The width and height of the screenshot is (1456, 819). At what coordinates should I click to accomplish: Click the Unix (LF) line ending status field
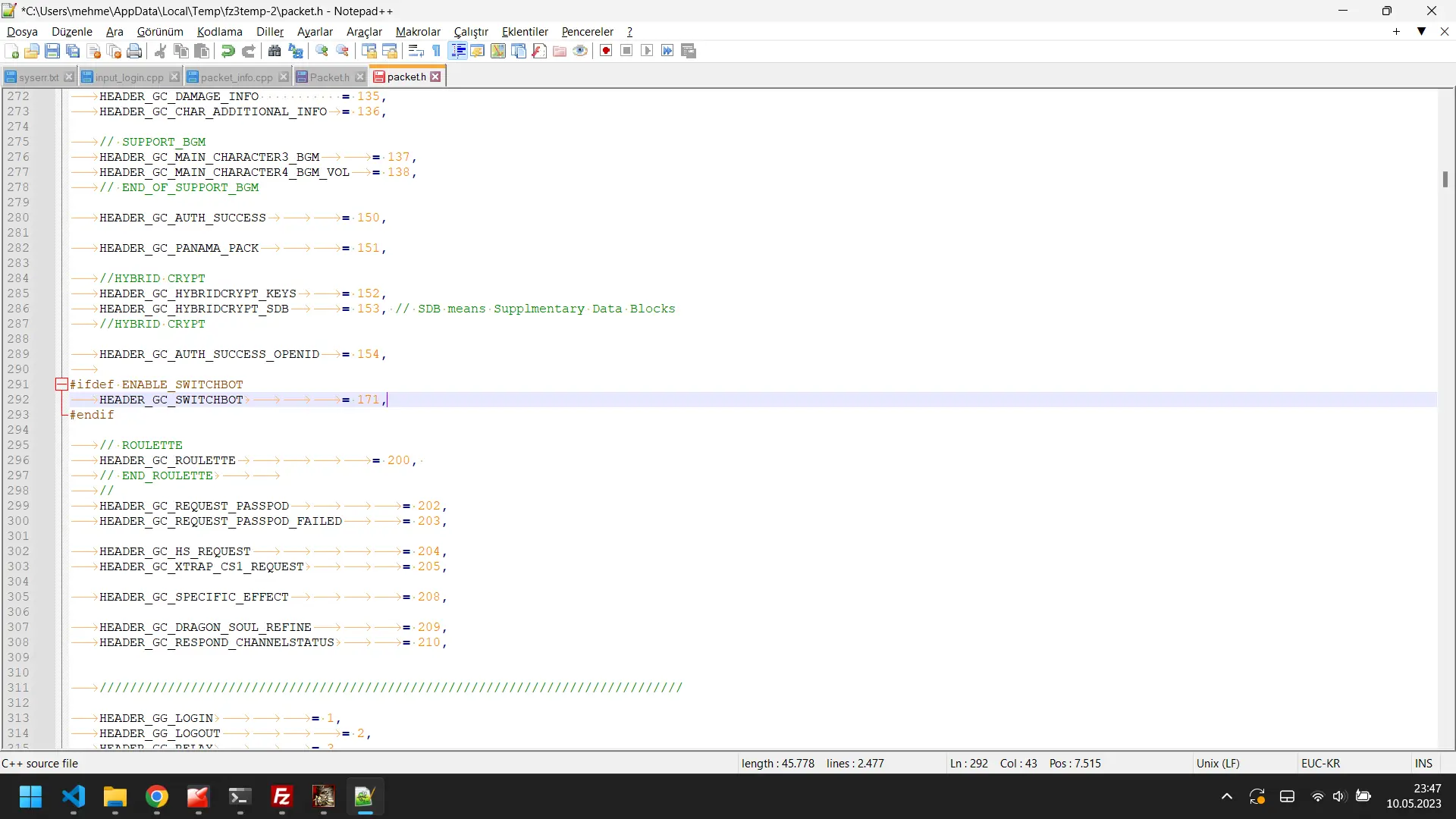[x=1243, y=763]
